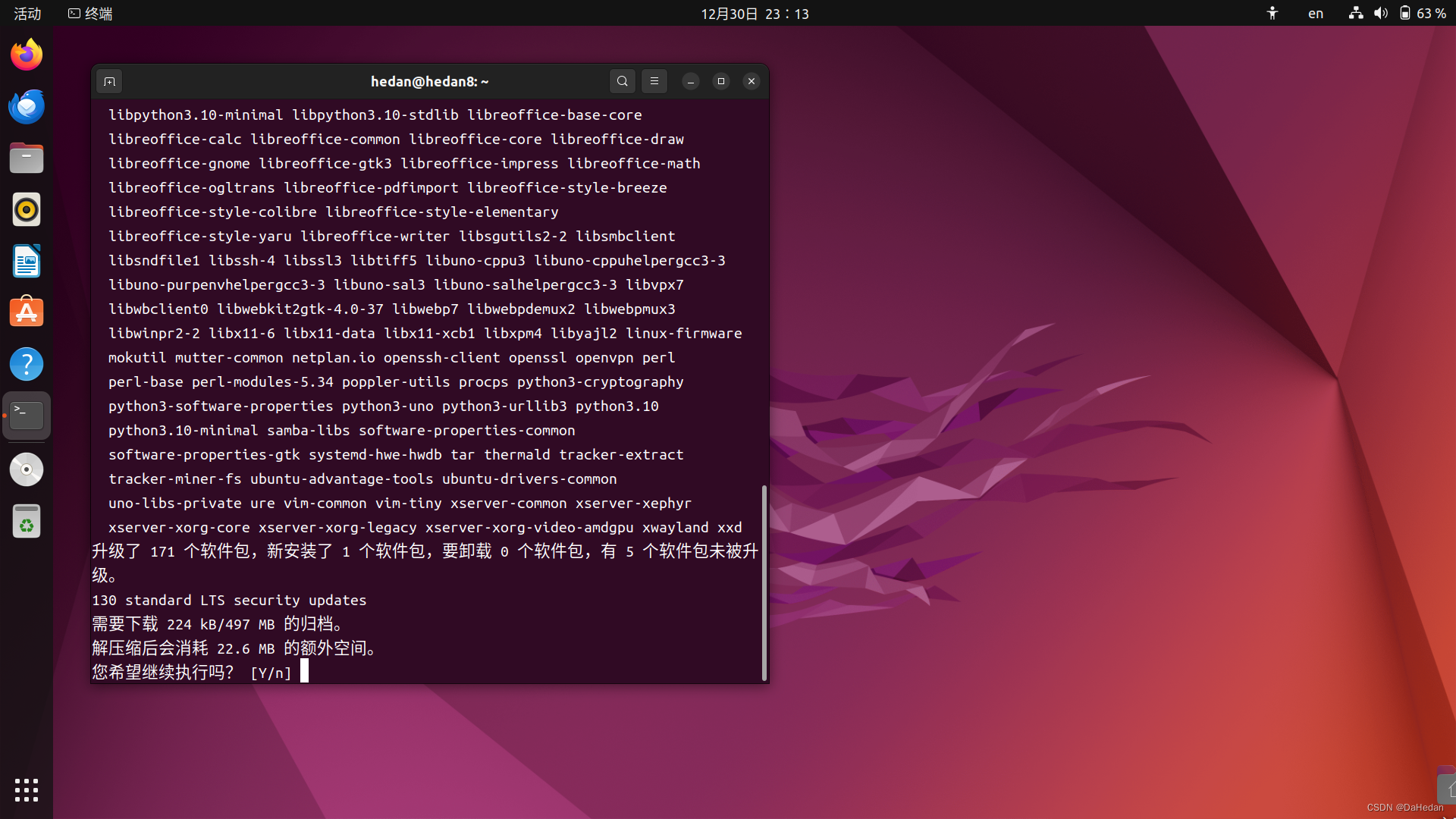Open the date and time calendar panel
1456x819 pixels.
754,14
